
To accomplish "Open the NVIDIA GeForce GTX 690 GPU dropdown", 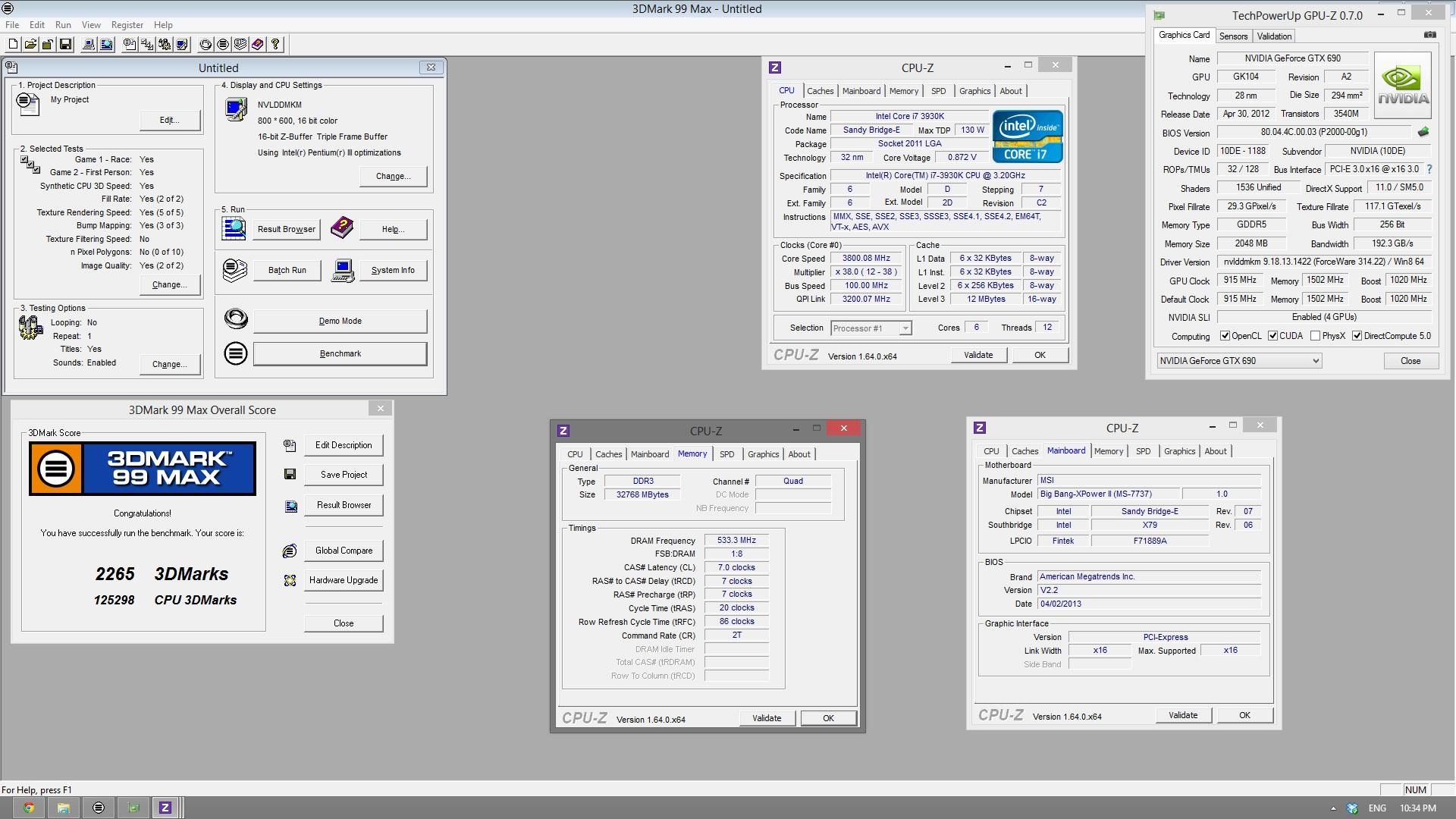I will point(1239,361).
